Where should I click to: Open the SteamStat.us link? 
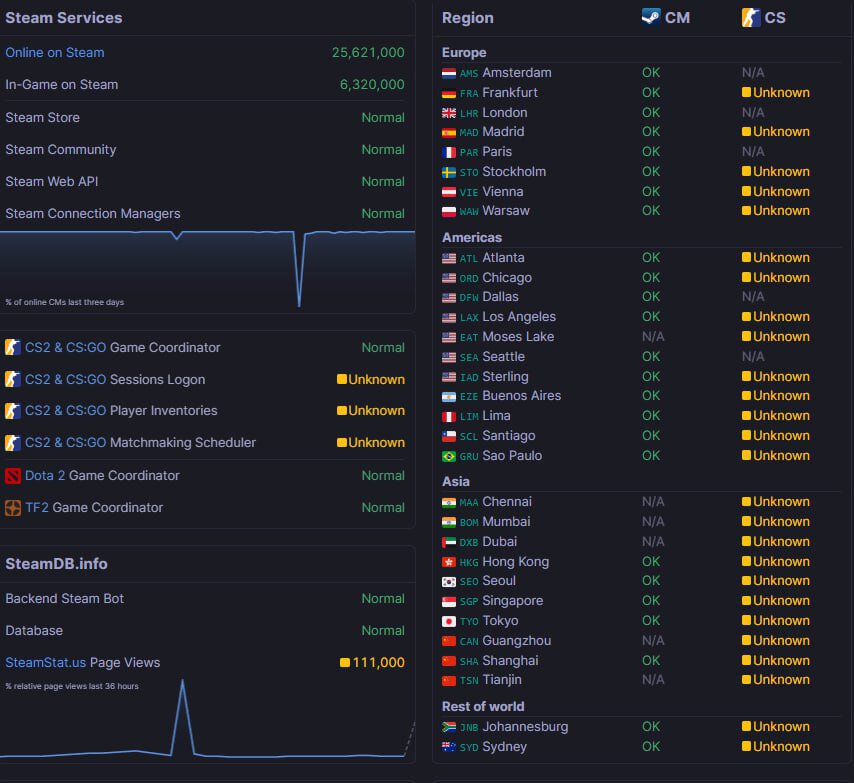[46, 663]
